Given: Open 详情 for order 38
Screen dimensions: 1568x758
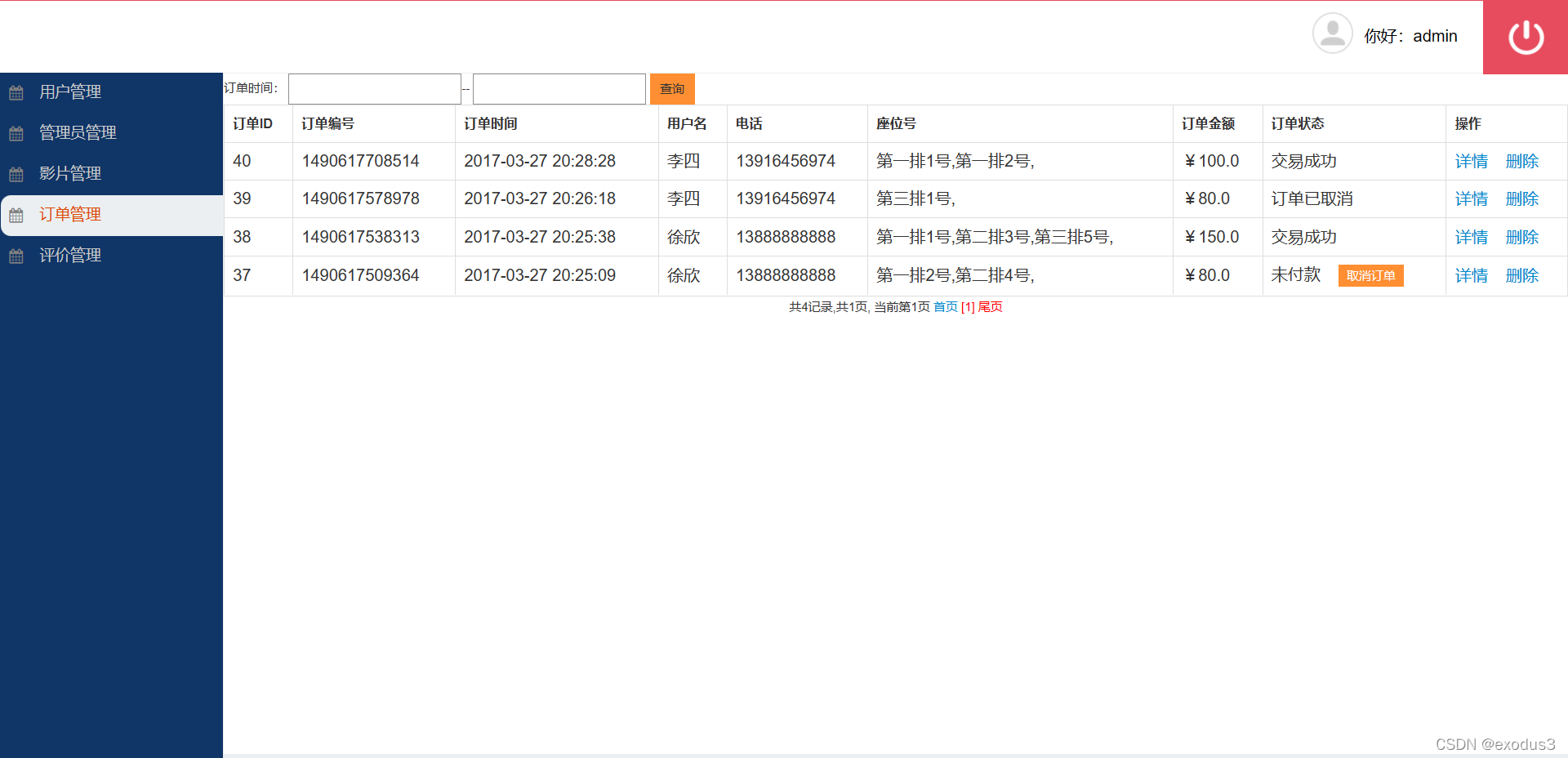Looking at the screenshot, I should [x=1471, y=238].
